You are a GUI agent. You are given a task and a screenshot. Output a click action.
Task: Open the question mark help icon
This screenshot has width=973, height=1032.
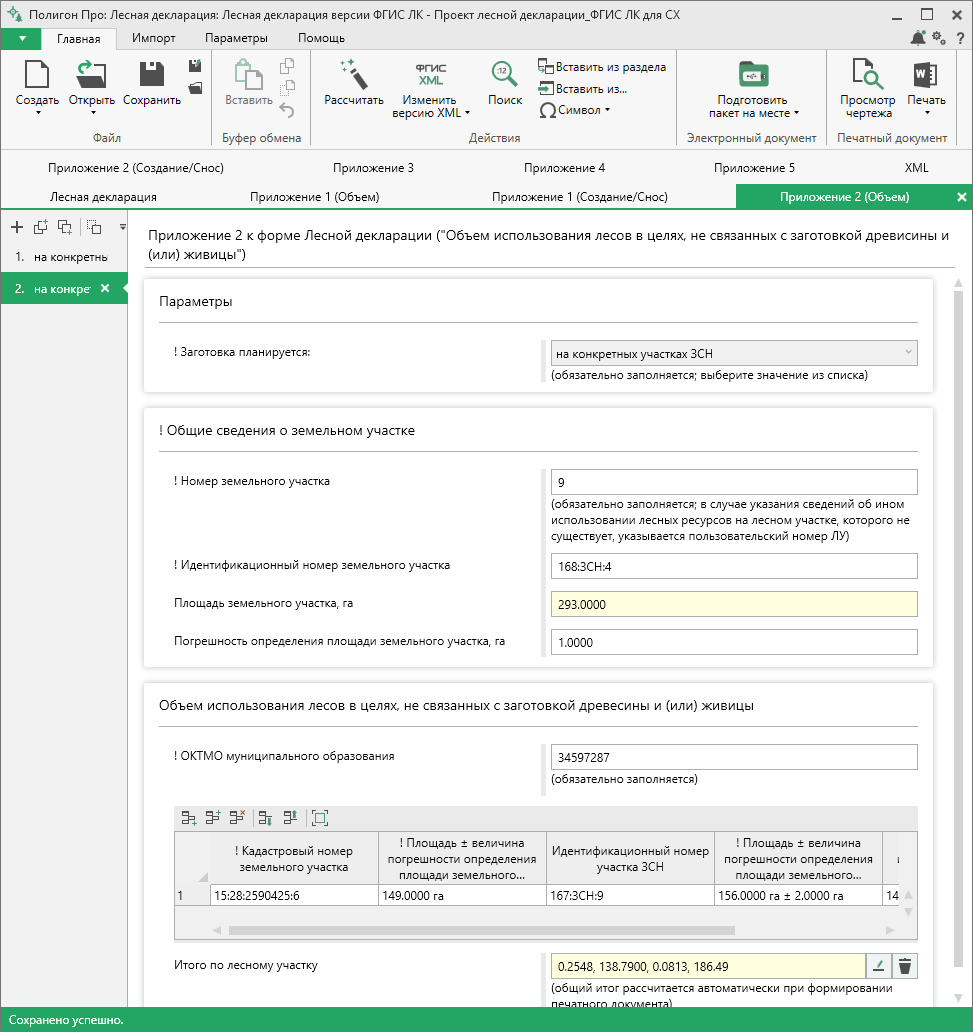[x=960, y=38]
